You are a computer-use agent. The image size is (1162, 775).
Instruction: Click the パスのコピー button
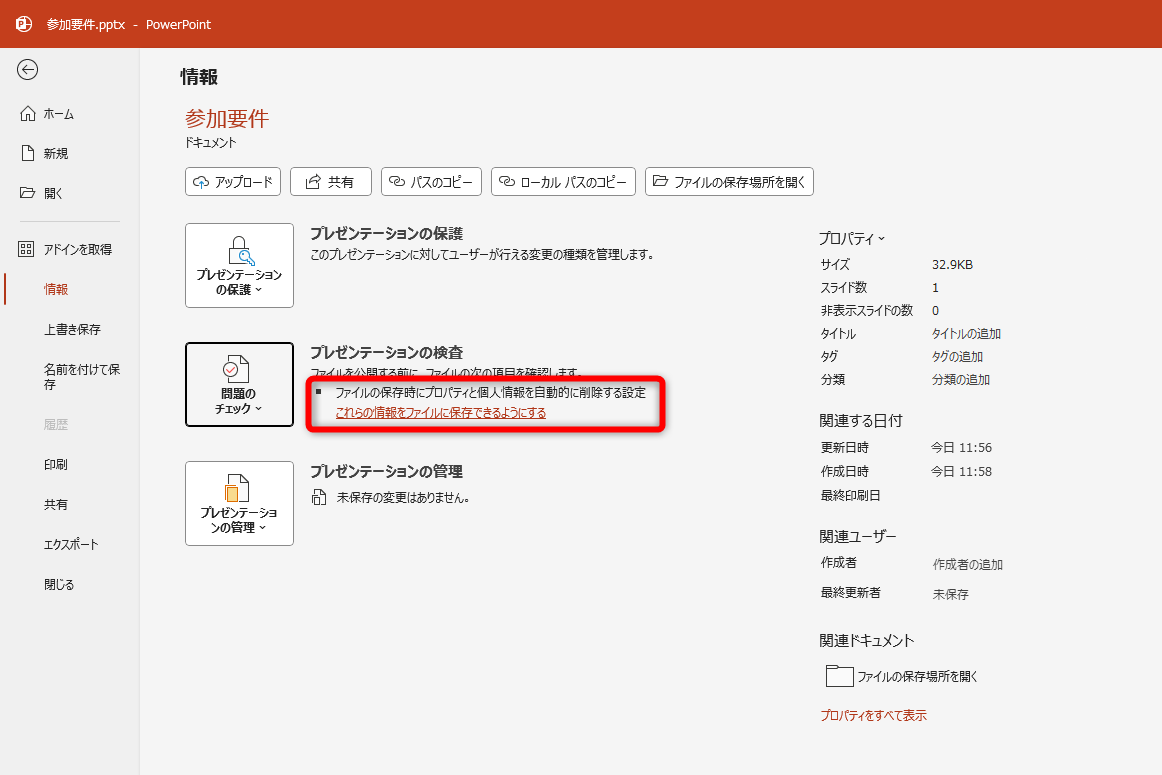pyautogui.click(x=431, y=181)
